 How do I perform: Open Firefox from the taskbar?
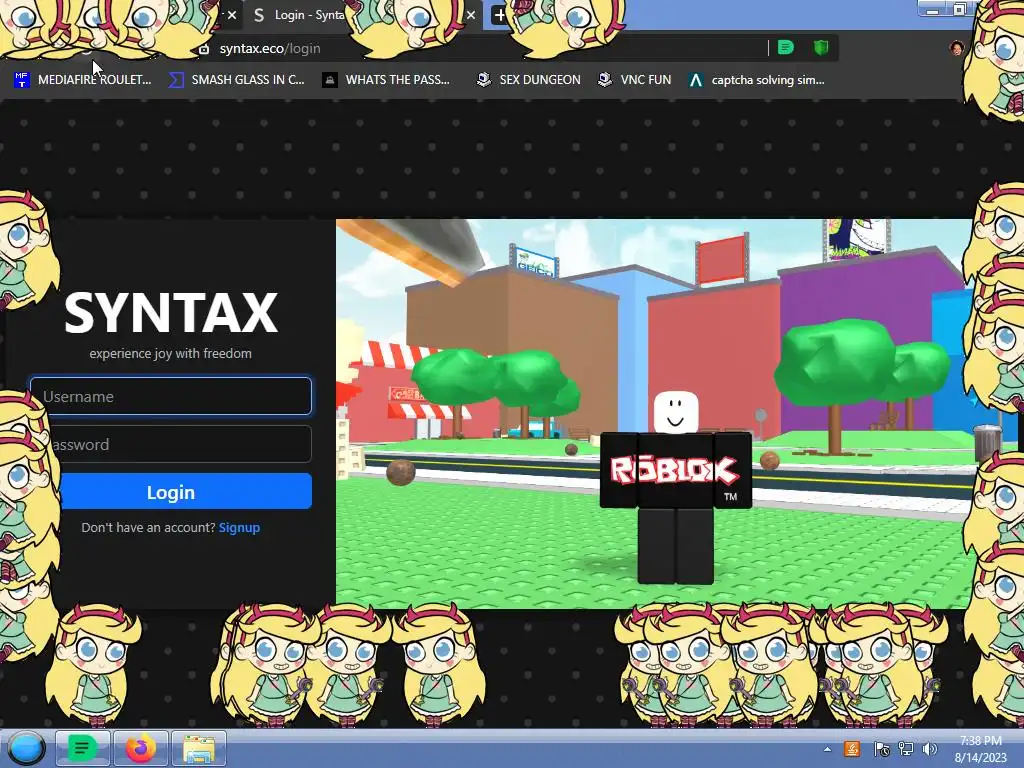click(x=140, y=748)
